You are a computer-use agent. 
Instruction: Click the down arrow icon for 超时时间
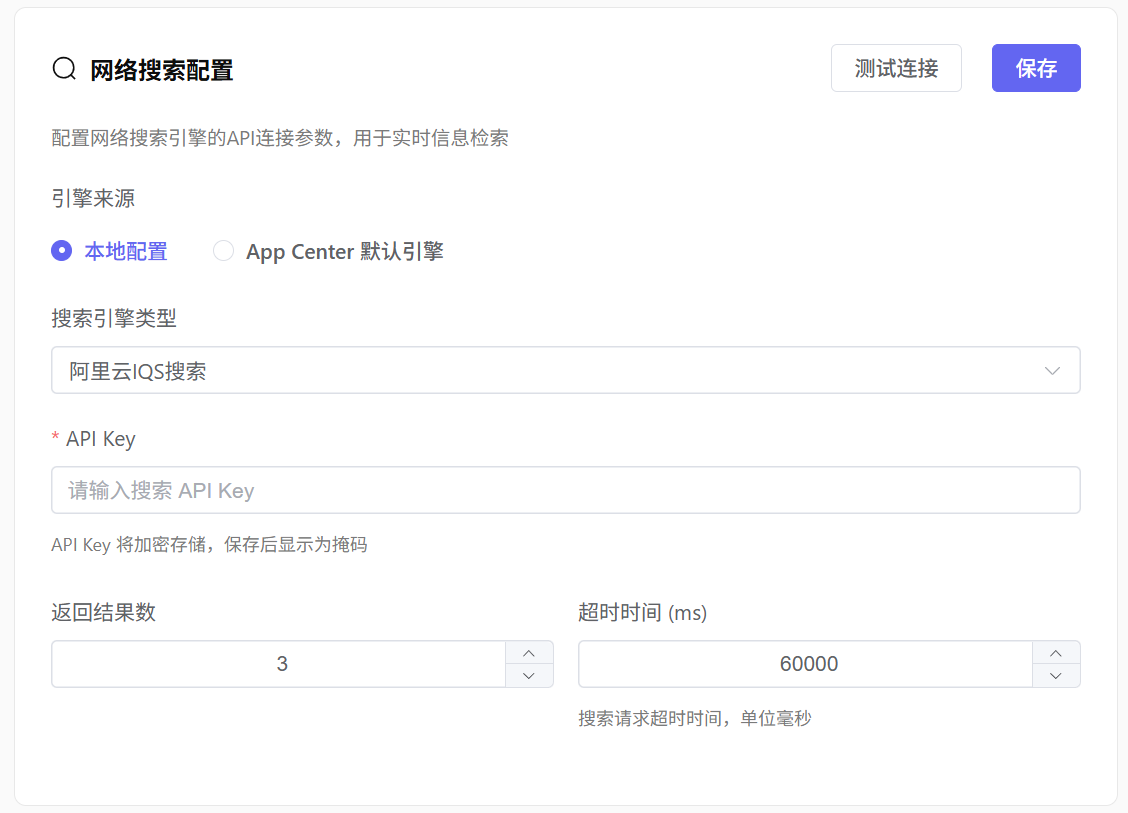1056,674
